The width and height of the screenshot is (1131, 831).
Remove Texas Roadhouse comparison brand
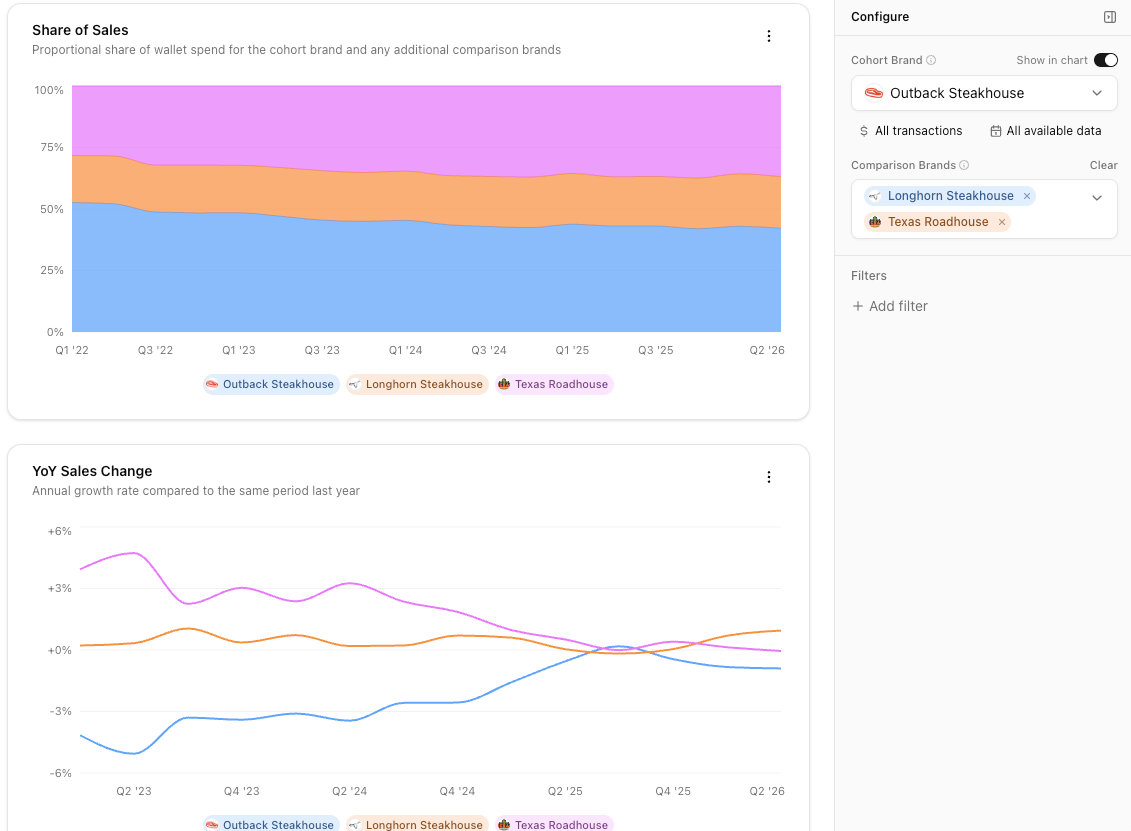point(1002,221)
